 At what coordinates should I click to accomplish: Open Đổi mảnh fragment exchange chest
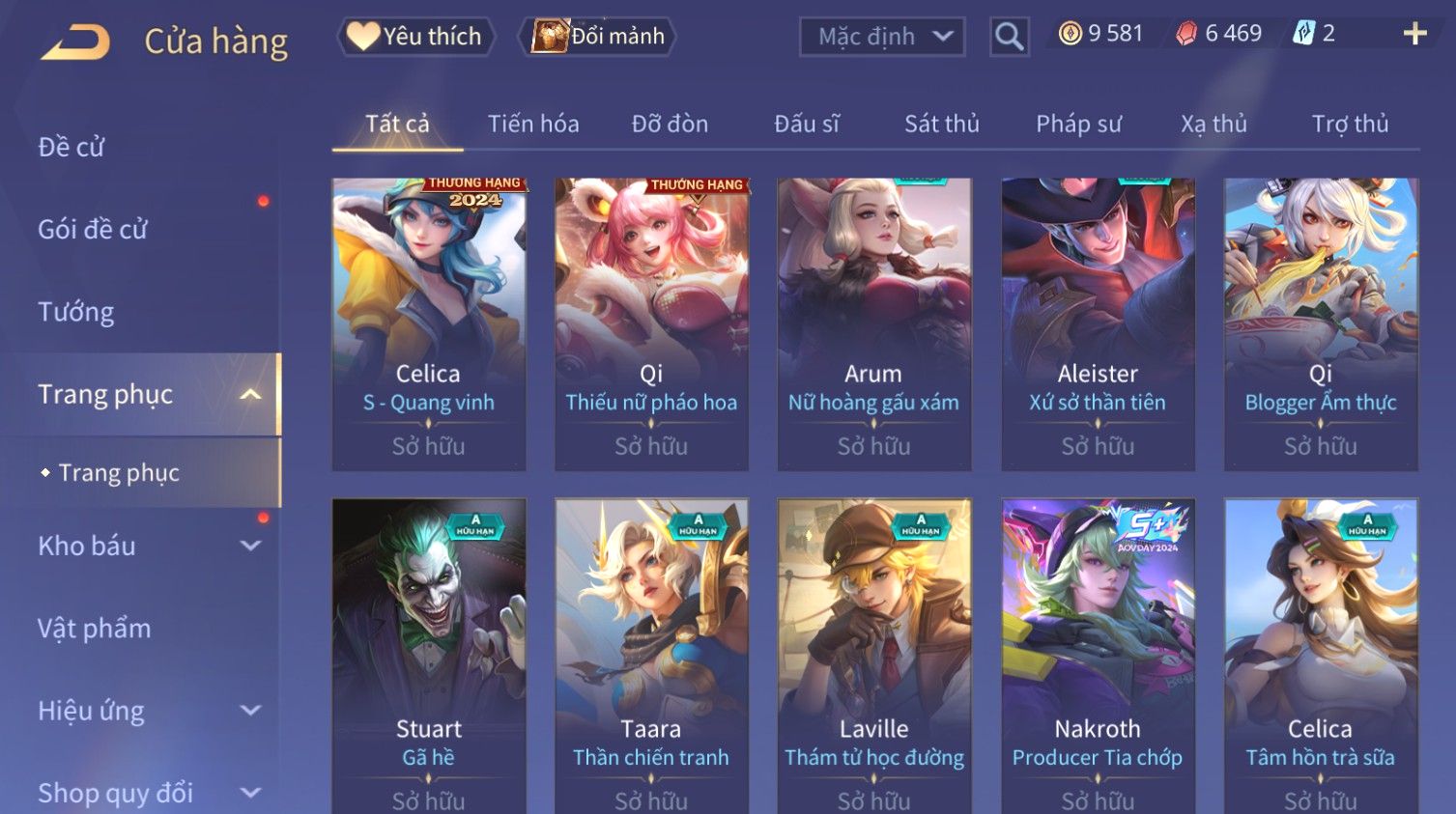597,37
